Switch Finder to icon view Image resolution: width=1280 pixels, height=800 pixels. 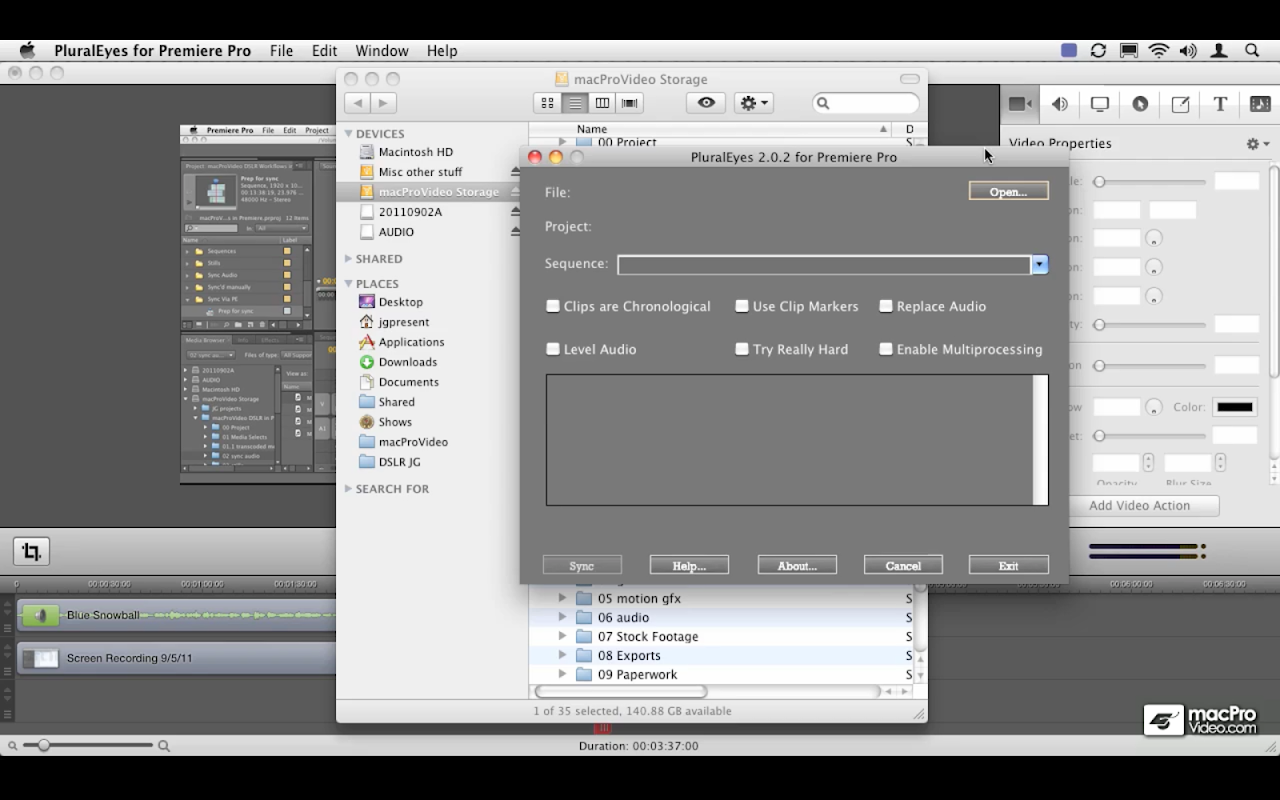547,103
